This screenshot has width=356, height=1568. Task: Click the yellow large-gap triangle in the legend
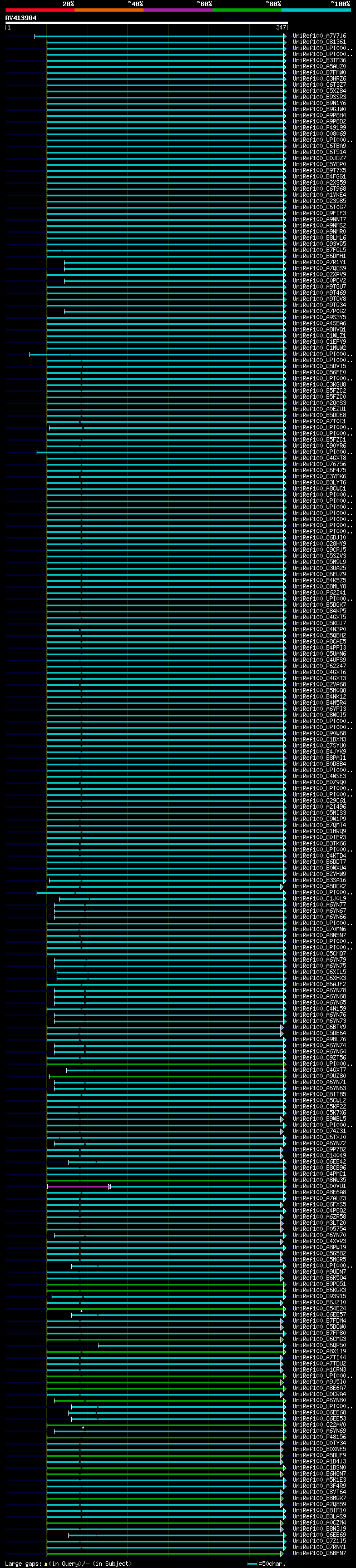[46, 1564]
